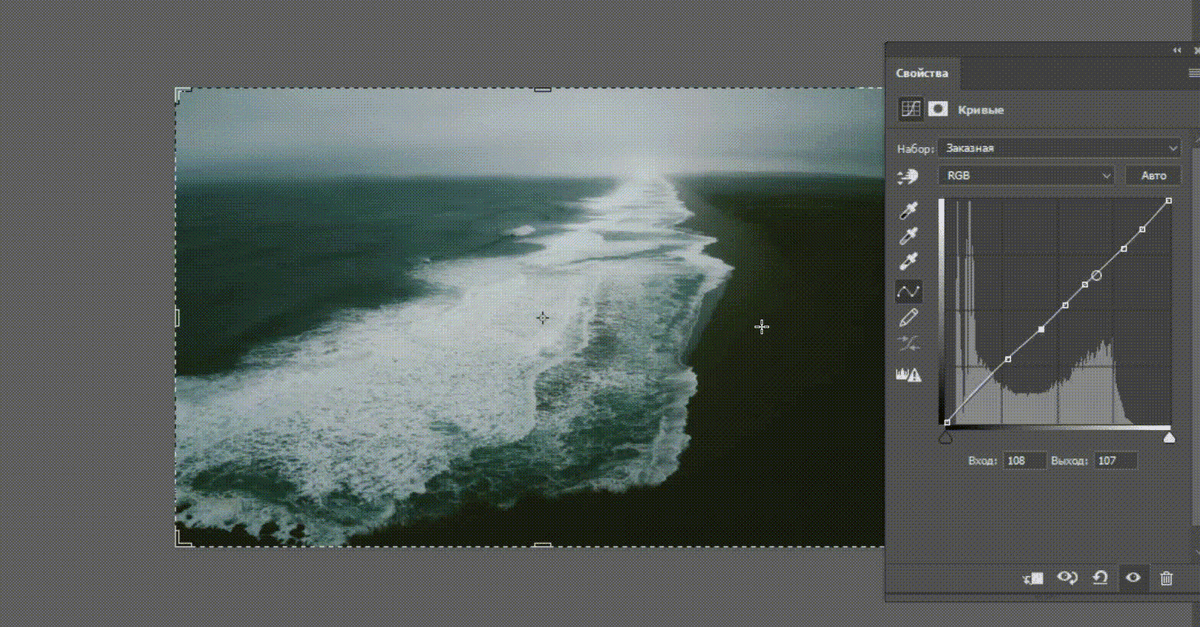The width and height of the screenshot is (1200, 627).
Task: Pick the gray point eyedropper
Action: [909, 237]
